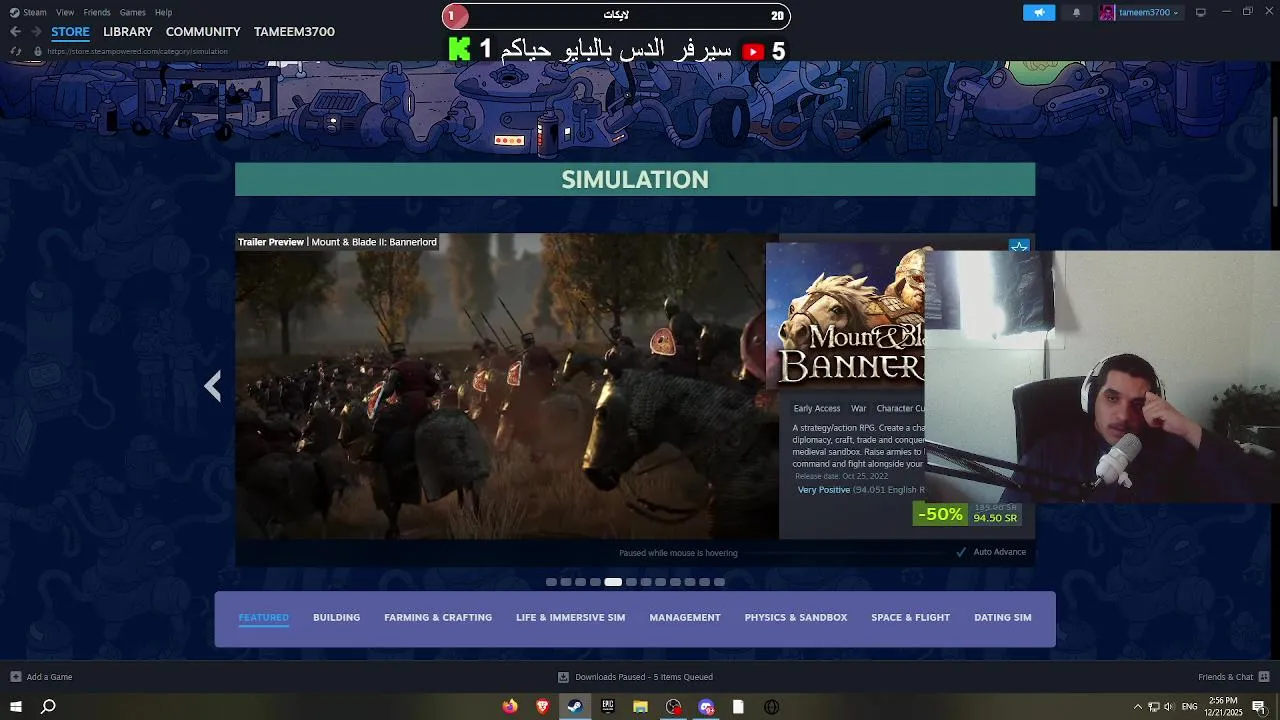Open the notifications bell

[x=1076, y=12]
